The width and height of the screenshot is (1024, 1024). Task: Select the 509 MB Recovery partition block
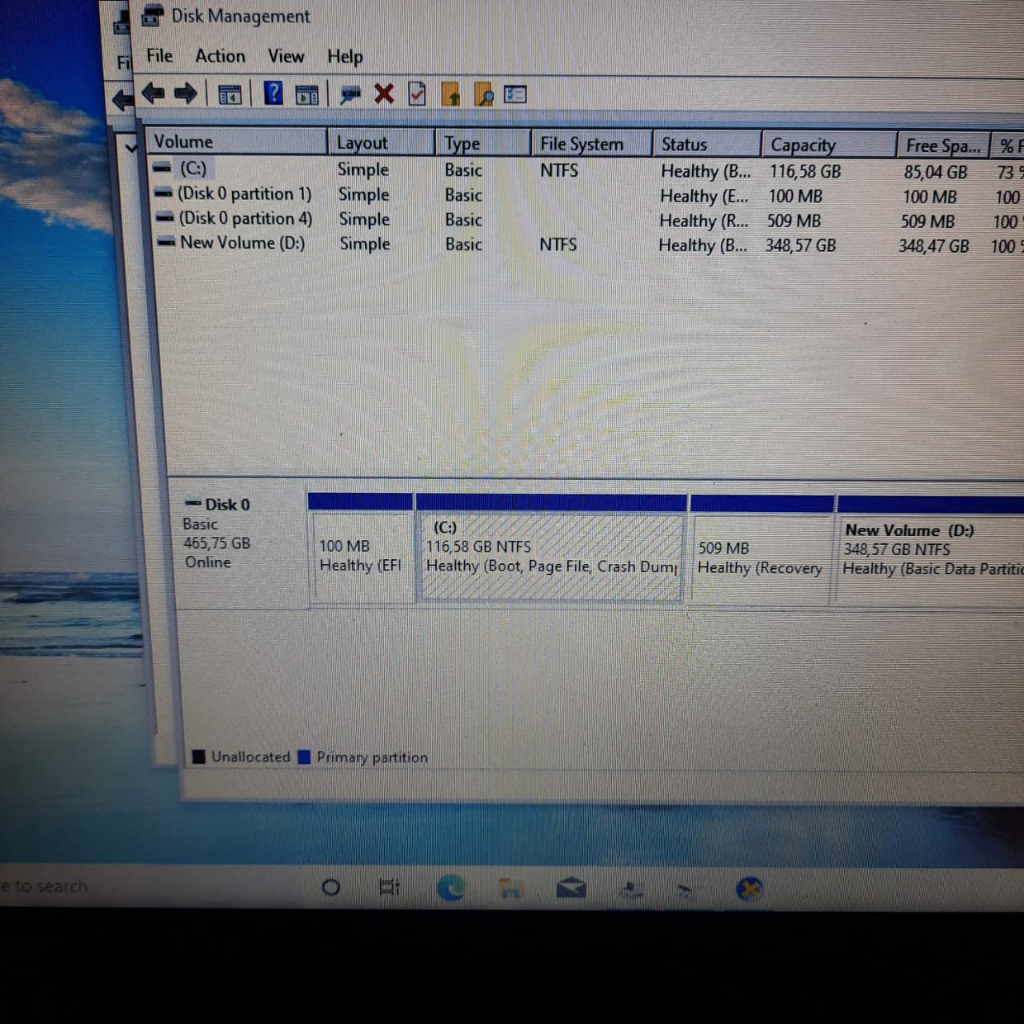click(x=760, y=558)
